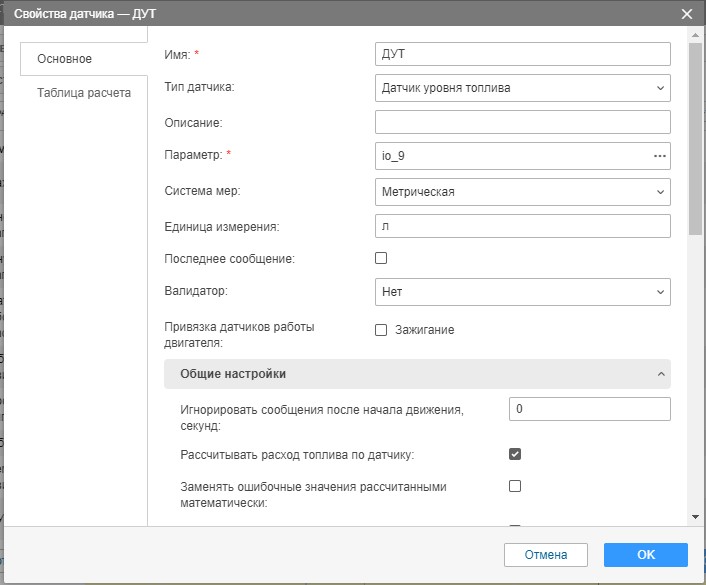This screenshot has height=585, width=706.
Task: Uncheck Рассчитывать расход топлива по датчику
Action: pyautogui.click(x=515, y=454)
